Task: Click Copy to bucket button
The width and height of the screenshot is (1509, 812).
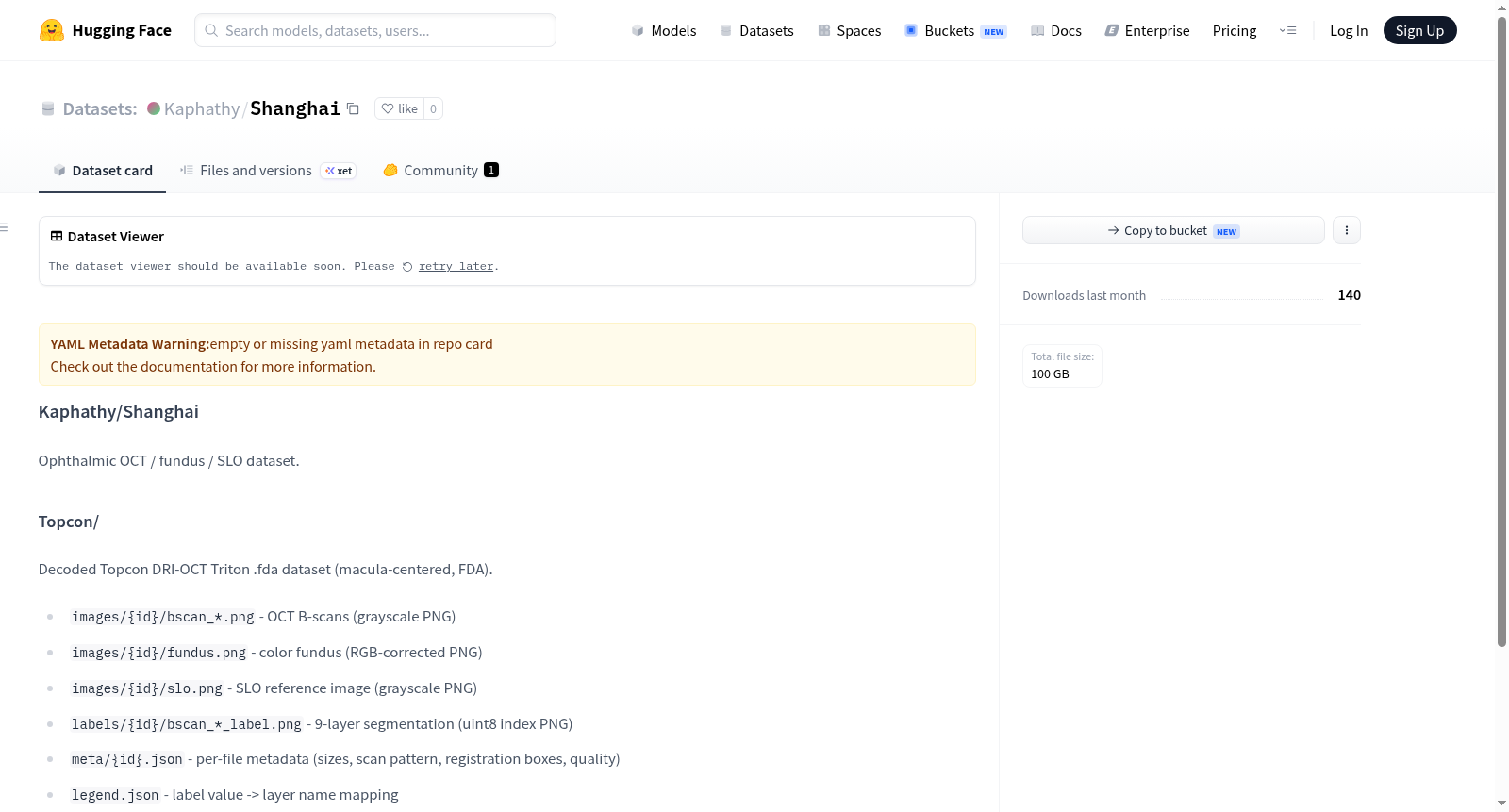Action: click(1173, 230)
